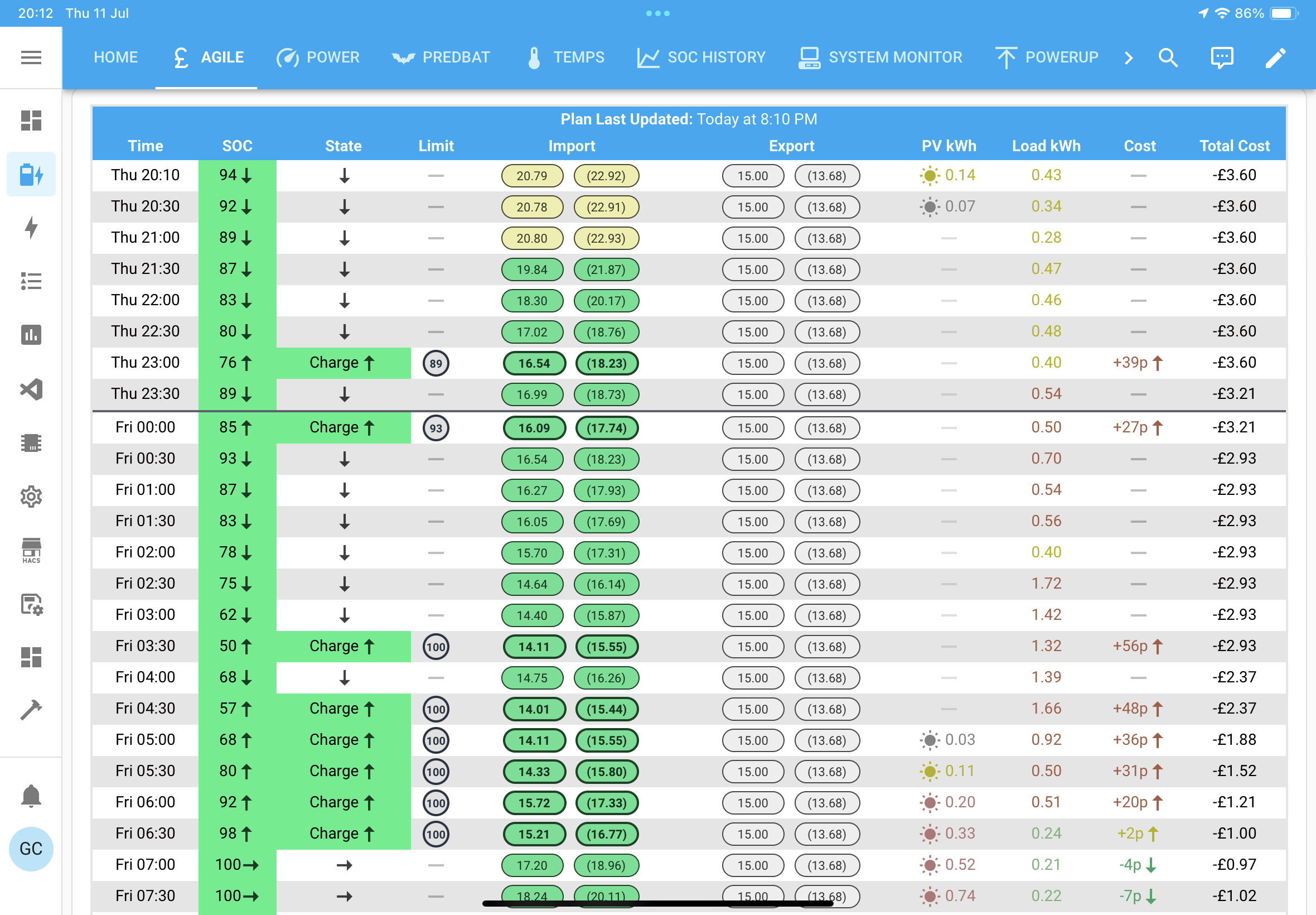Click the GC user profile avatar
The width and height of the screenshot is (1316, 915).
(x=31, y=849)
